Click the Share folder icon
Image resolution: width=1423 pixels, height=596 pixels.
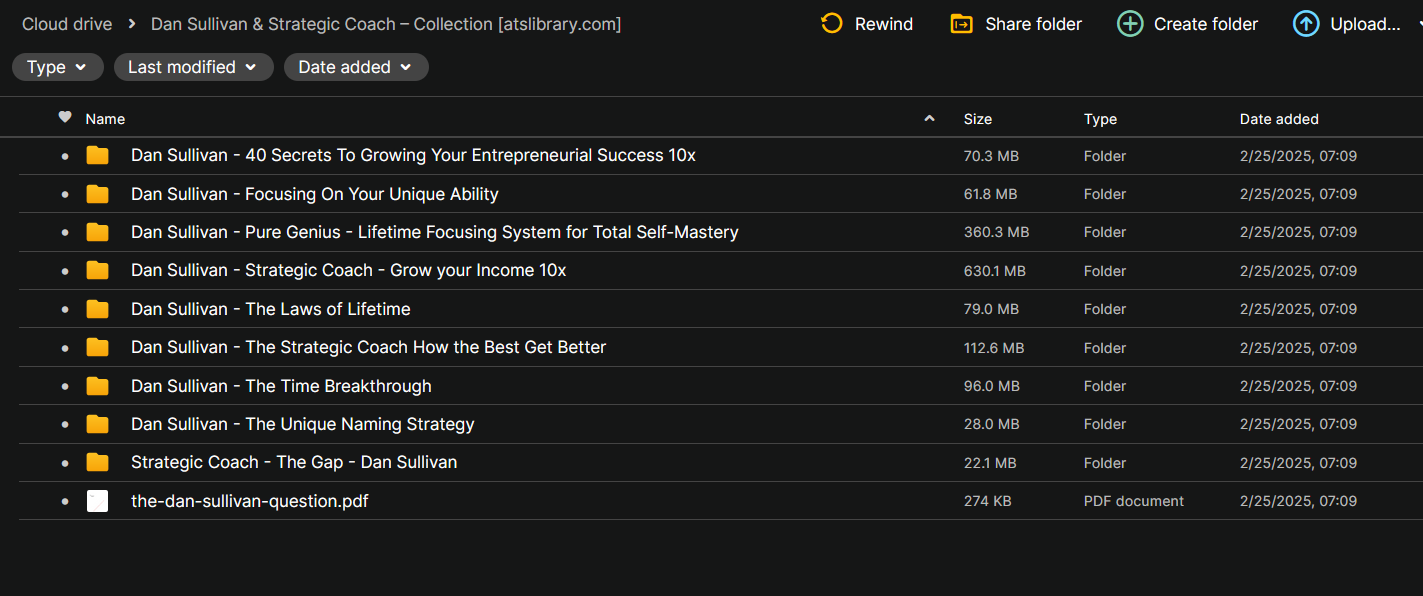coord(961,24)
